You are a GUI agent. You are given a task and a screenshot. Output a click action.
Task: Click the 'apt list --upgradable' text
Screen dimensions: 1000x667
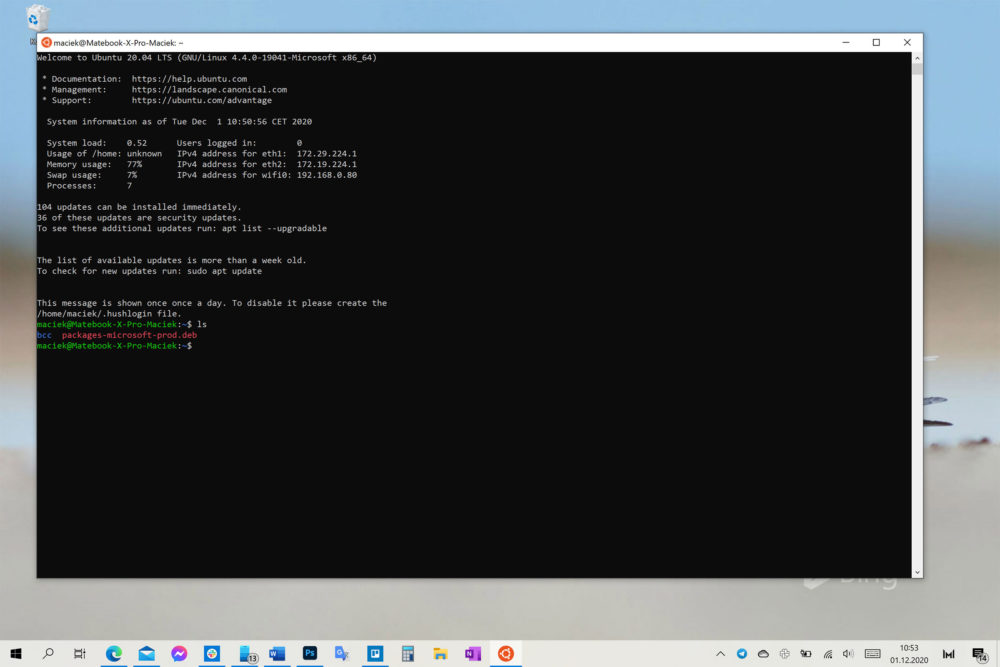[x=274, y=228]
